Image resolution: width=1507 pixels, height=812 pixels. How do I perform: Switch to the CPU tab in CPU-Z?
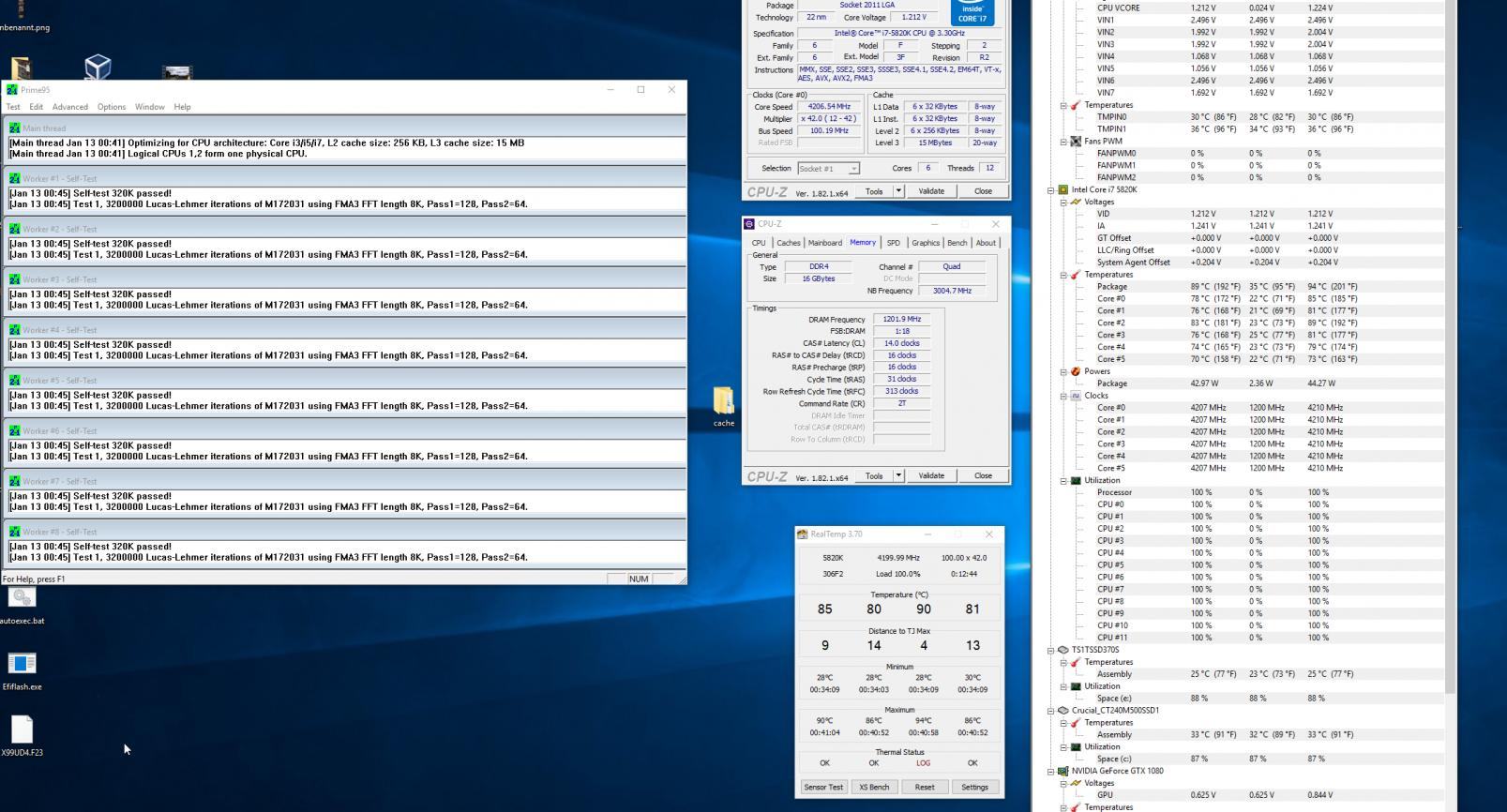[x=759, y=243]
